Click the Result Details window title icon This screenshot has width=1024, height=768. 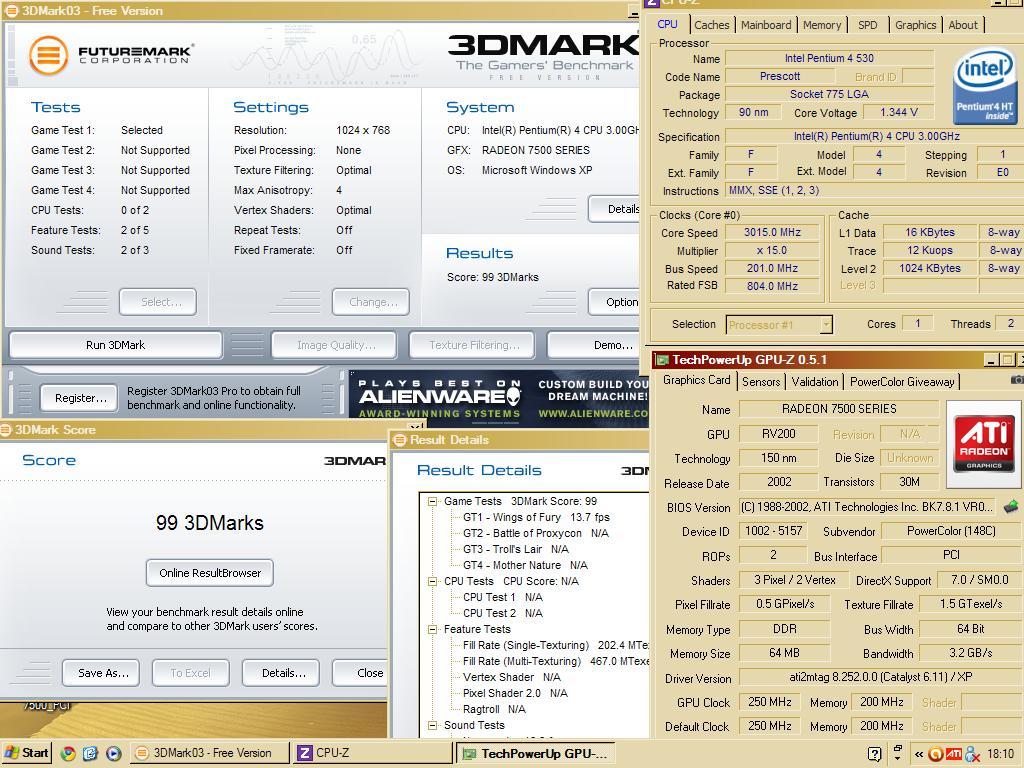pyautogui.click(x=400, y=440)
